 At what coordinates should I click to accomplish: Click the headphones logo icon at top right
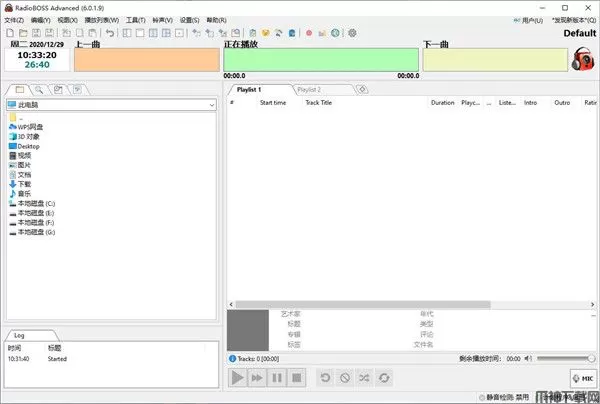click(582, 59)
